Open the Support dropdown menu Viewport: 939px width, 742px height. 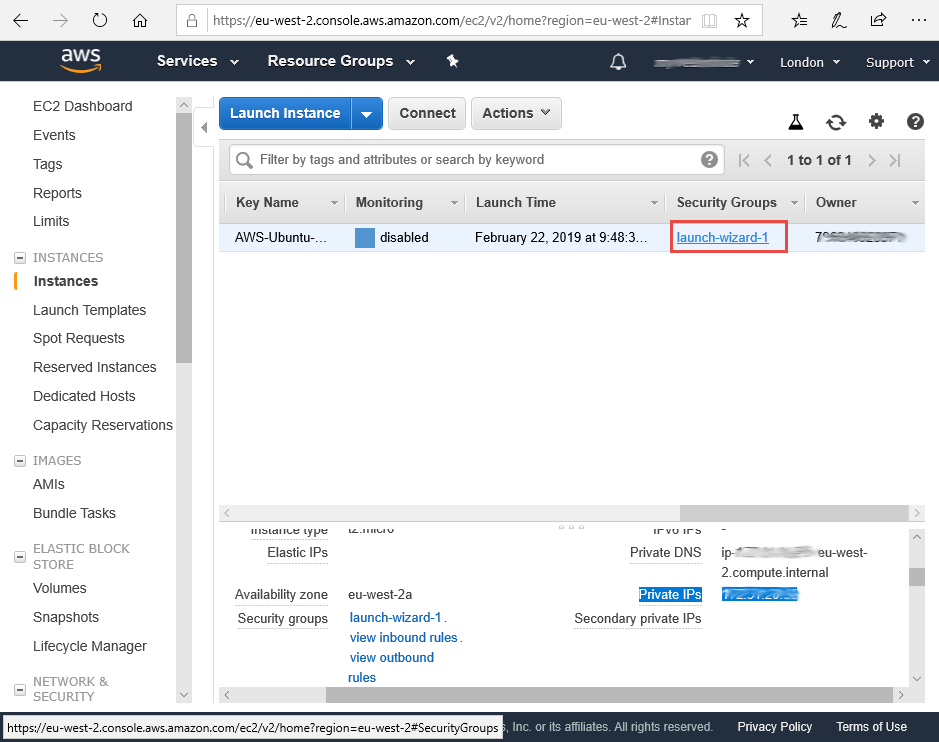click(x=898, y=62)
